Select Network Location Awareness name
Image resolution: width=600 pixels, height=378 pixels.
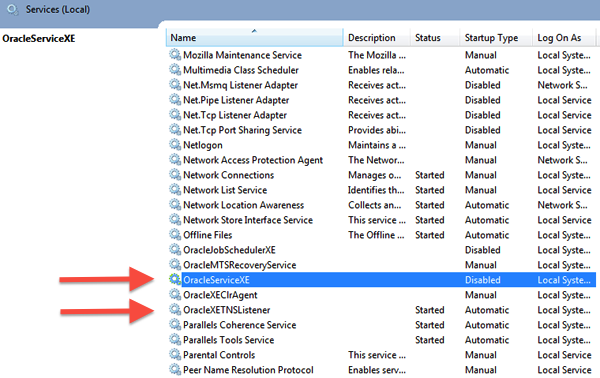point(243,205)
